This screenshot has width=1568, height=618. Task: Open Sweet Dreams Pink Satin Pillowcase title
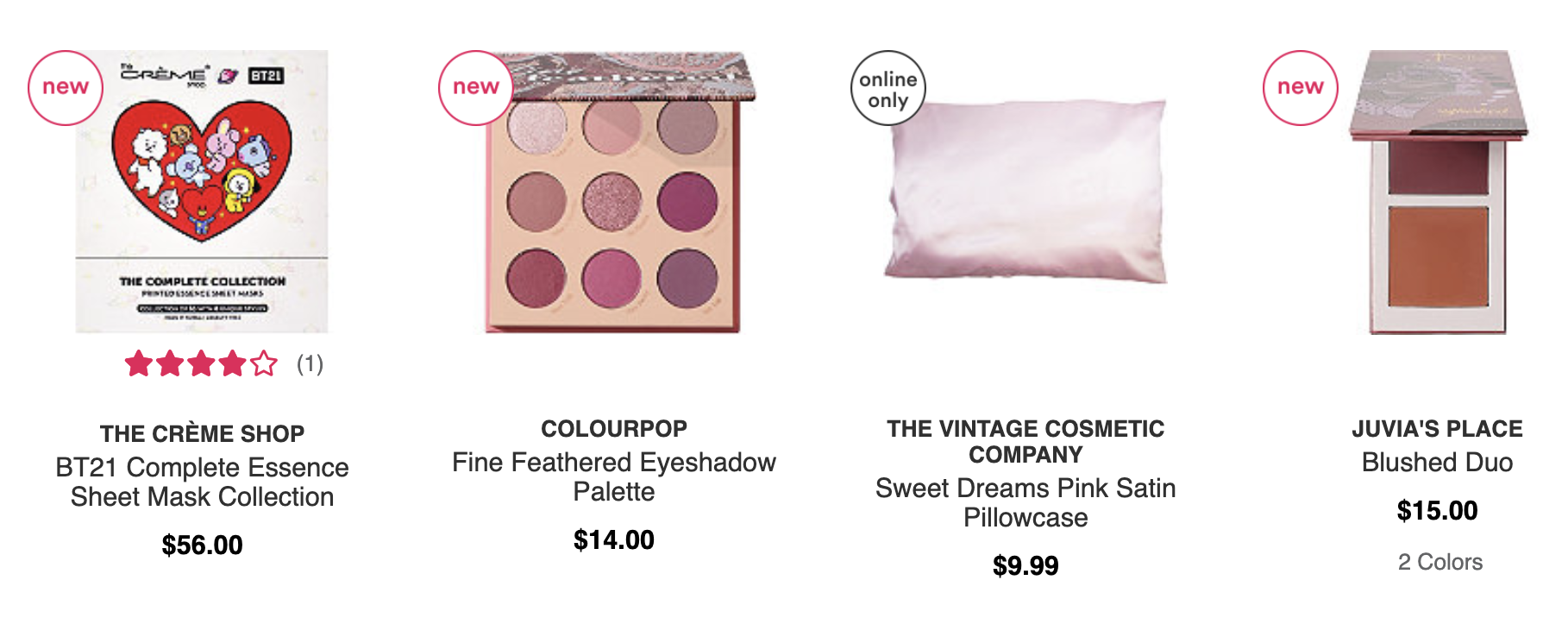pyautogui.click(x=1025, y=502)
